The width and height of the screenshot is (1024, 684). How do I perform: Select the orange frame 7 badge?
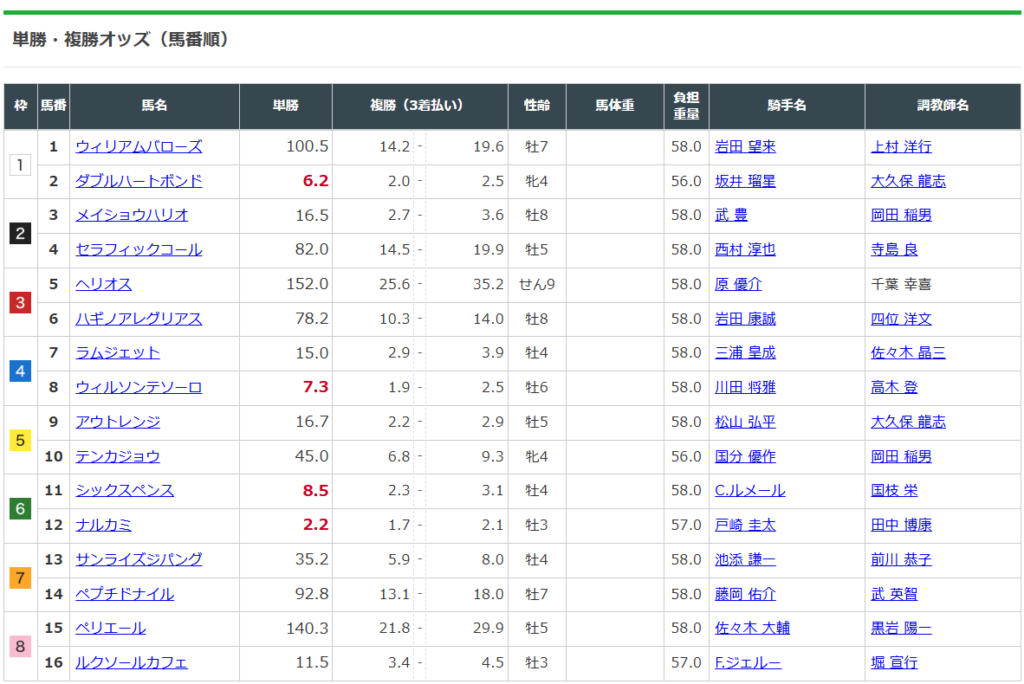[x=21, y=577]
